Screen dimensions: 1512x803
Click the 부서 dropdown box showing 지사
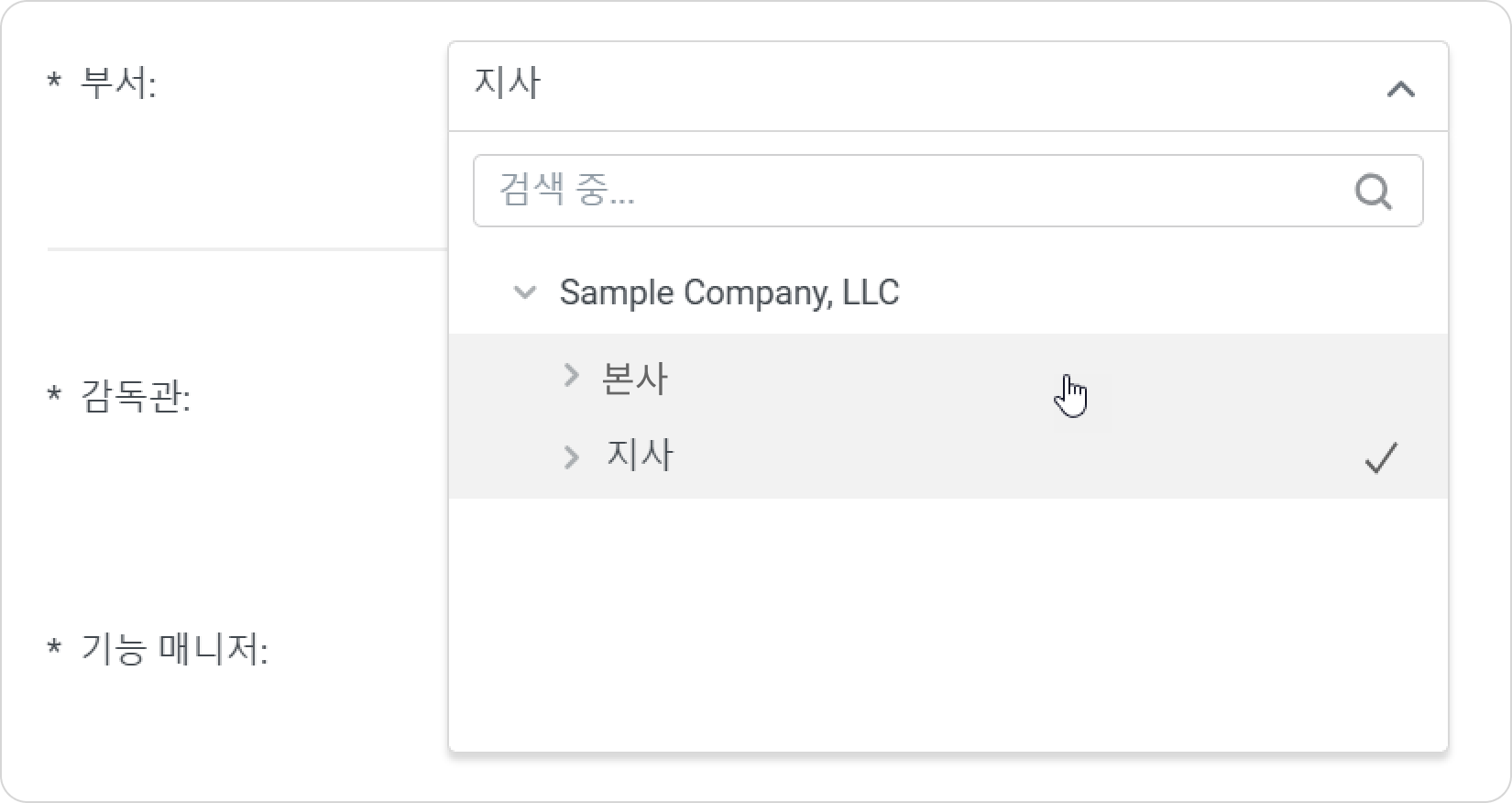(x=948, y=86)
